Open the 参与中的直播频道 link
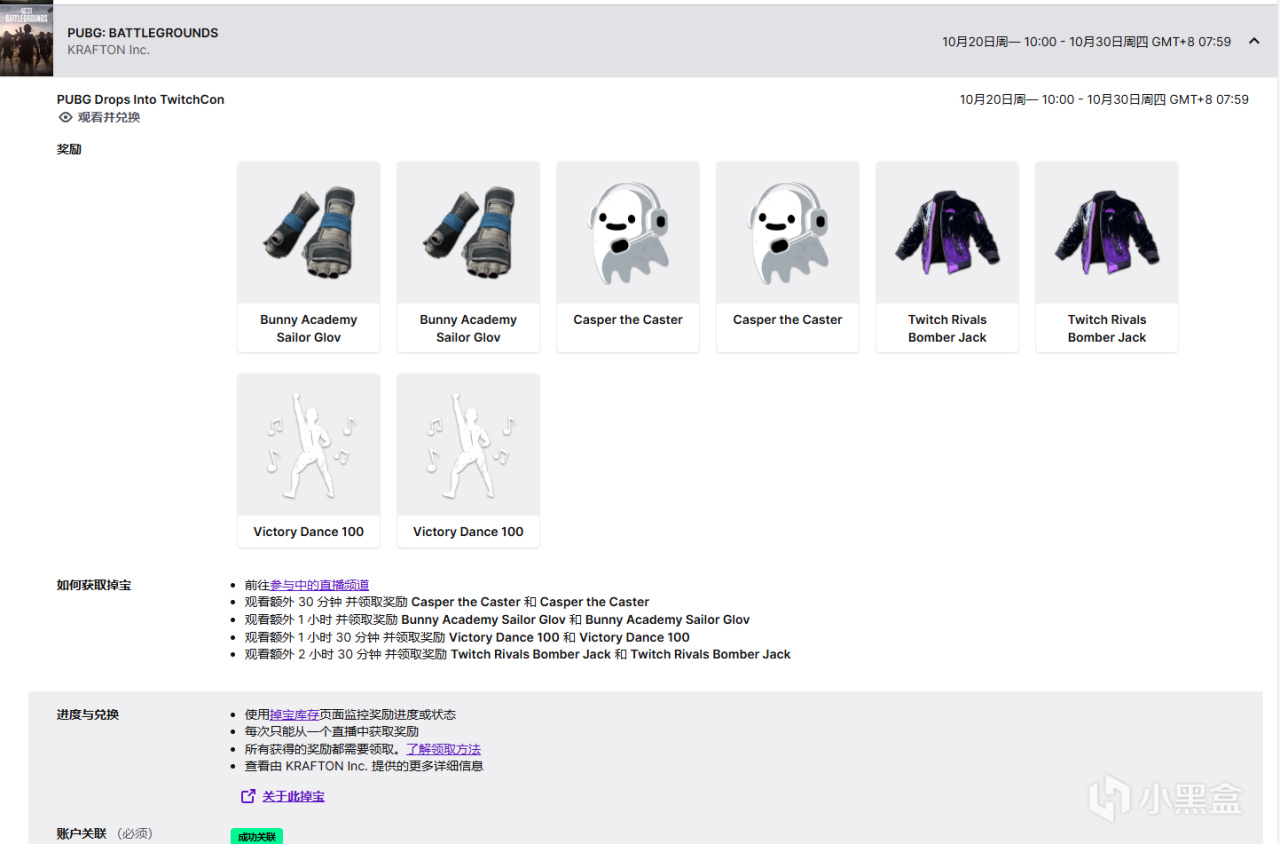1280x844 pixels. point(319,585)
